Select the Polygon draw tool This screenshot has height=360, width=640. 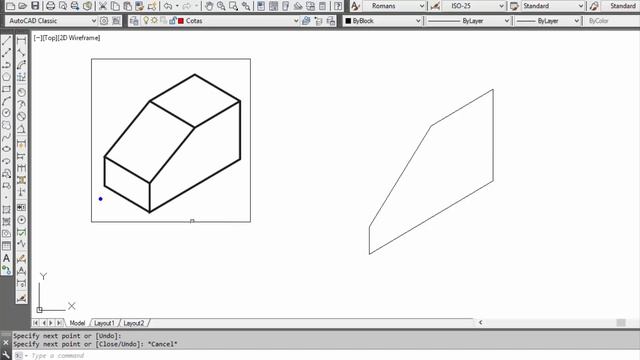(7, 77)
